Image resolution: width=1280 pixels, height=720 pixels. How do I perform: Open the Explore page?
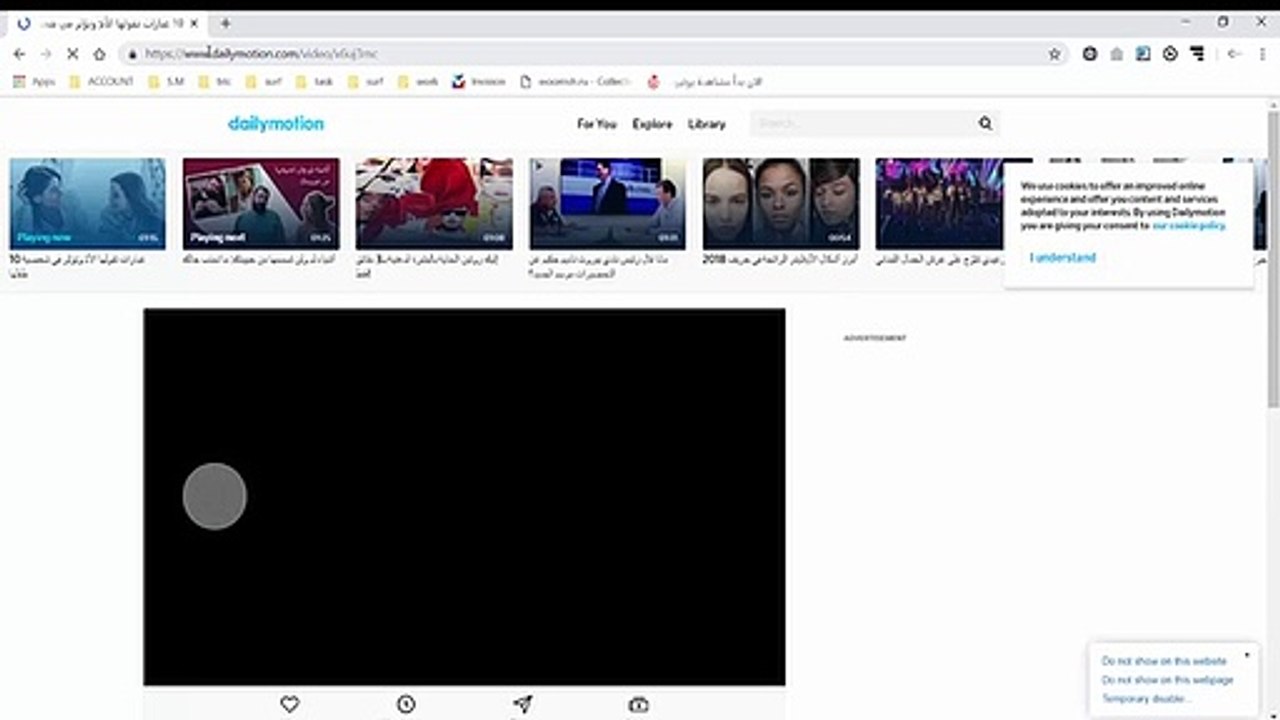coord(652,124)
